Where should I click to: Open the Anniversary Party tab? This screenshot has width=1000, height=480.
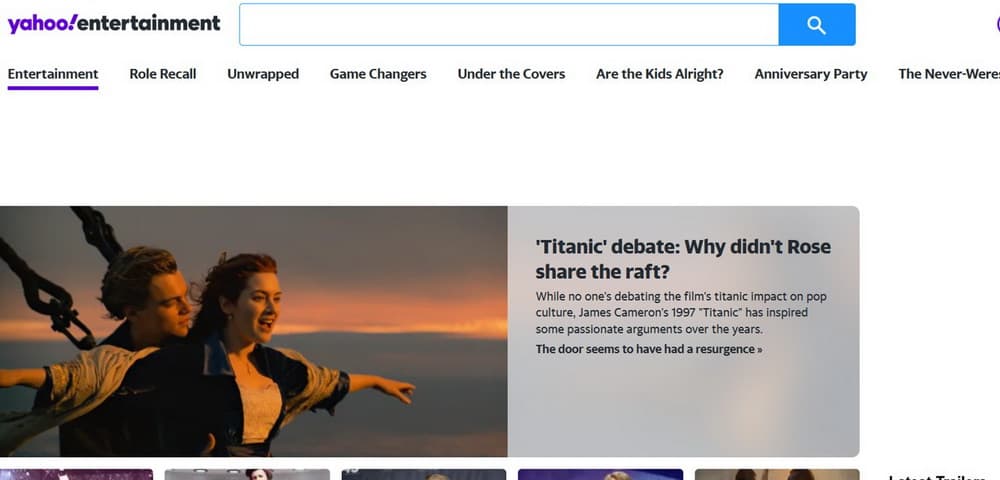pyautogui.click(x=811, y=74)
